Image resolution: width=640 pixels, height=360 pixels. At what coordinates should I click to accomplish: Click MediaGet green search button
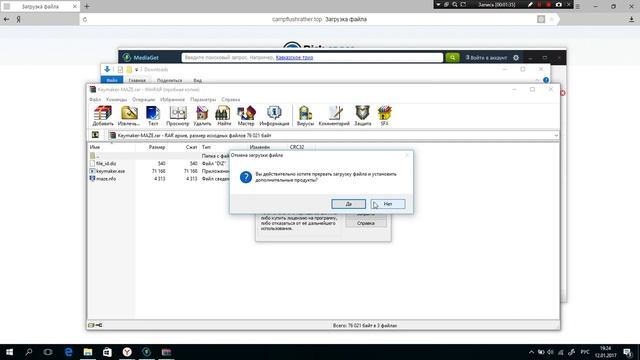(452, 58)
